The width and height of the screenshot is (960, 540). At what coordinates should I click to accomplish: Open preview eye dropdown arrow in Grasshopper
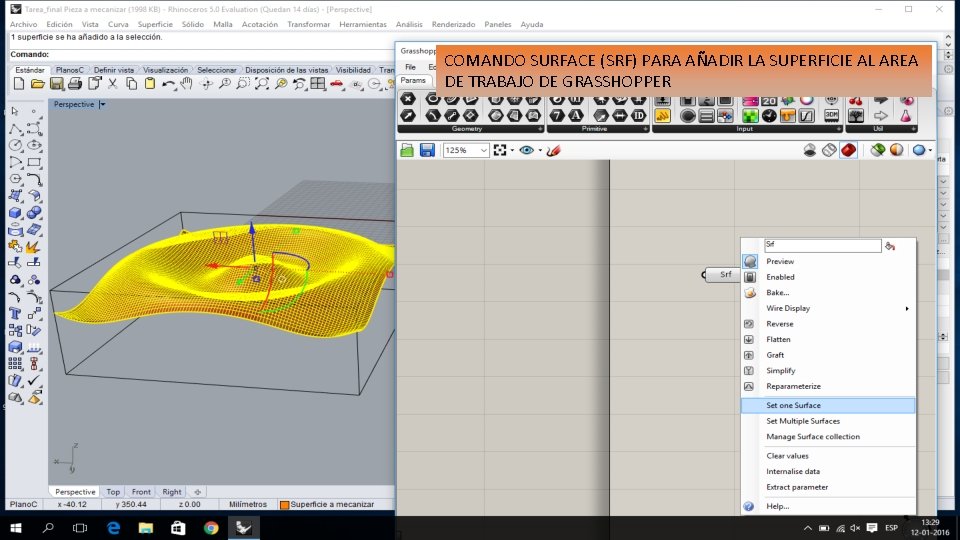coord(540,151)
